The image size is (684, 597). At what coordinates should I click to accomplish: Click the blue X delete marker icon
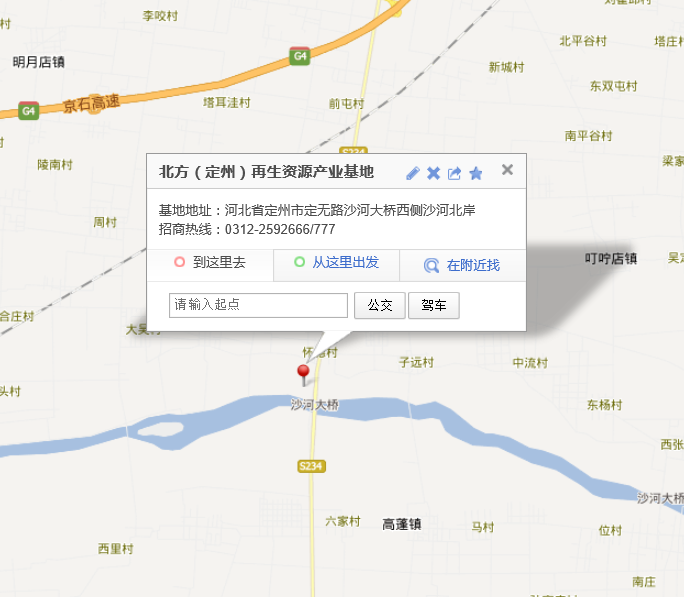(434, 173)
